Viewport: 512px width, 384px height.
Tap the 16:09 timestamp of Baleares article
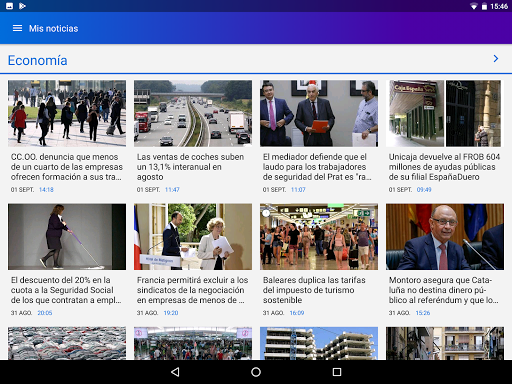click(x=297, y=313)
